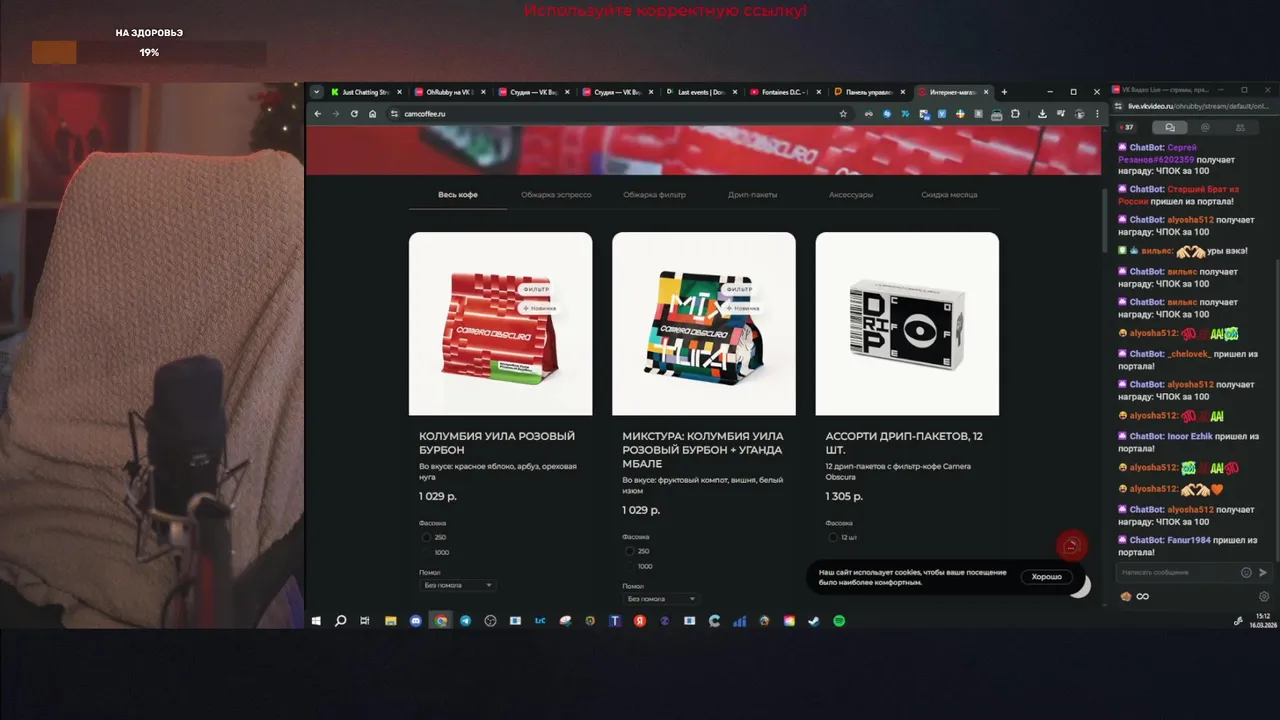Switch to chat messages tab in VK chat
The width and height of the screenshot is (1280, 720).
(1169, 127)
